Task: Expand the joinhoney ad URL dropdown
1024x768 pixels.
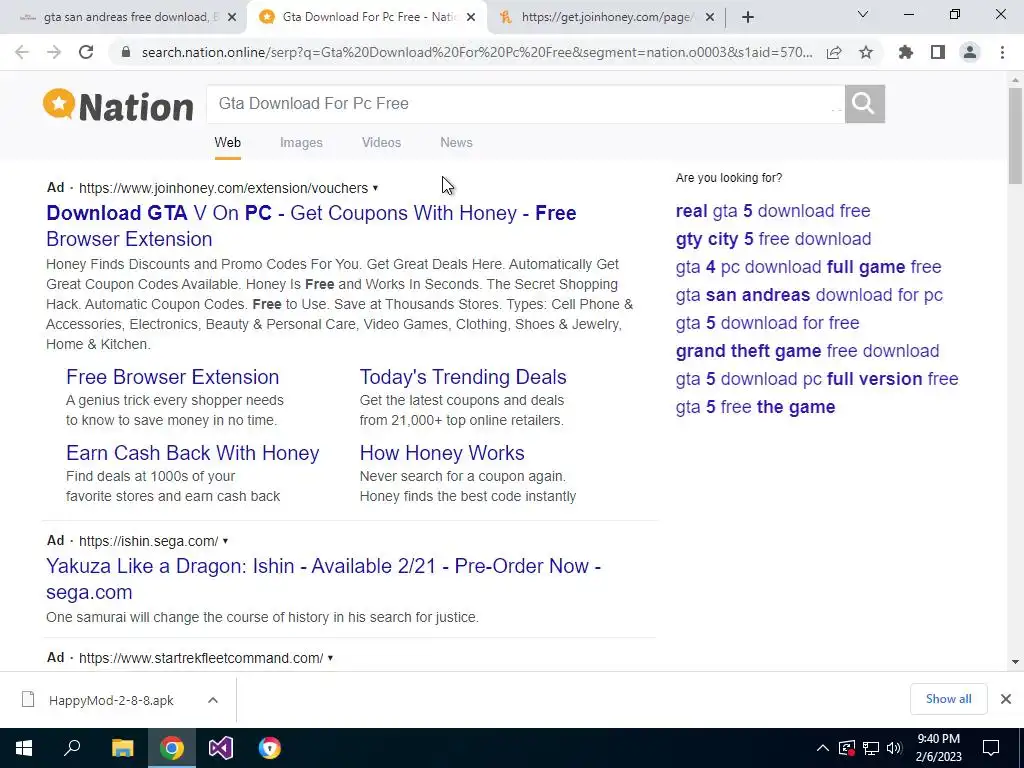Action: [376, 188]
